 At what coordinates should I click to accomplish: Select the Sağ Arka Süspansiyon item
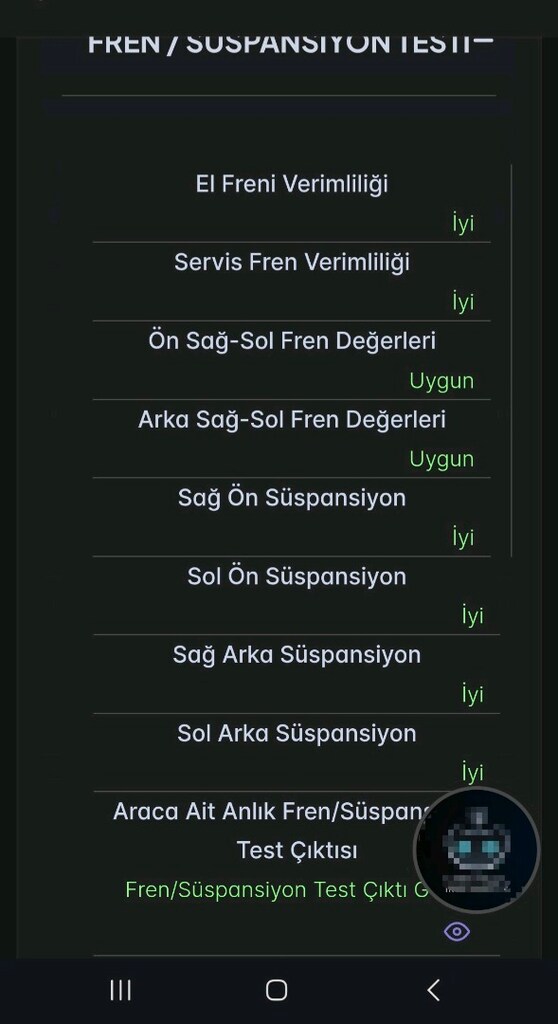tap(297, 674)
